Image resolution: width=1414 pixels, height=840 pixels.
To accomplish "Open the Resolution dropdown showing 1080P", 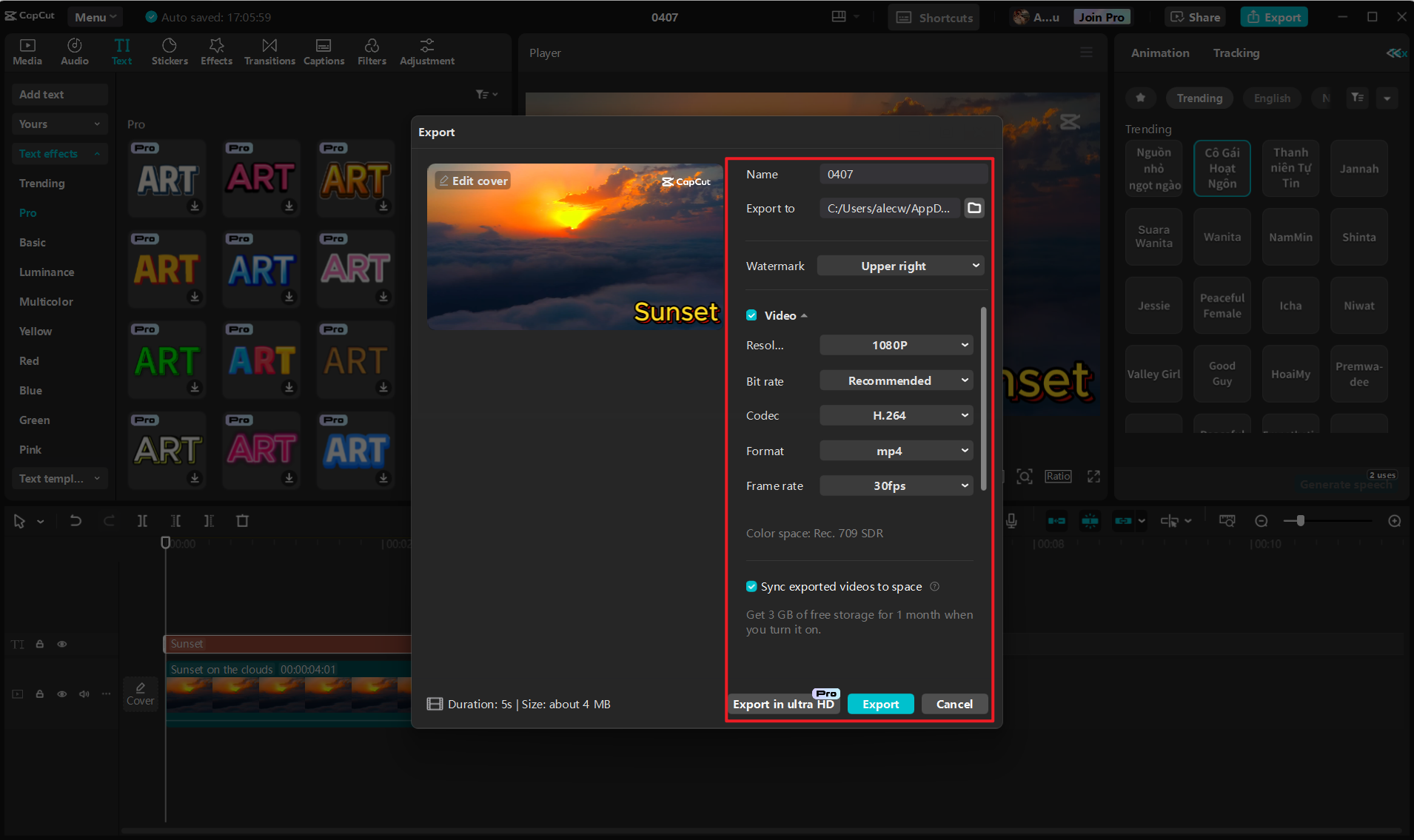I will [895, 344].
